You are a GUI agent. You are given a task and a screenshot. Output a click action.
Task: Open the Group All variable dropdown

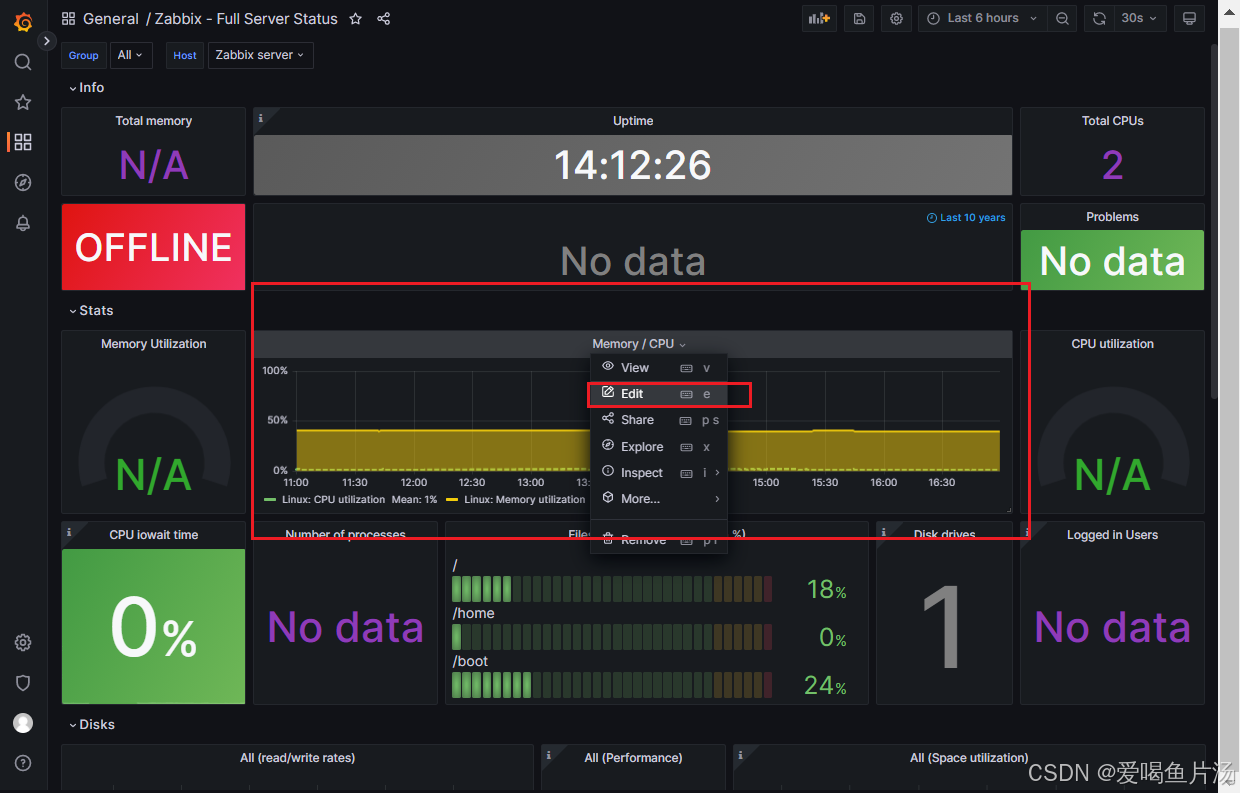click(x=130, y=55)
